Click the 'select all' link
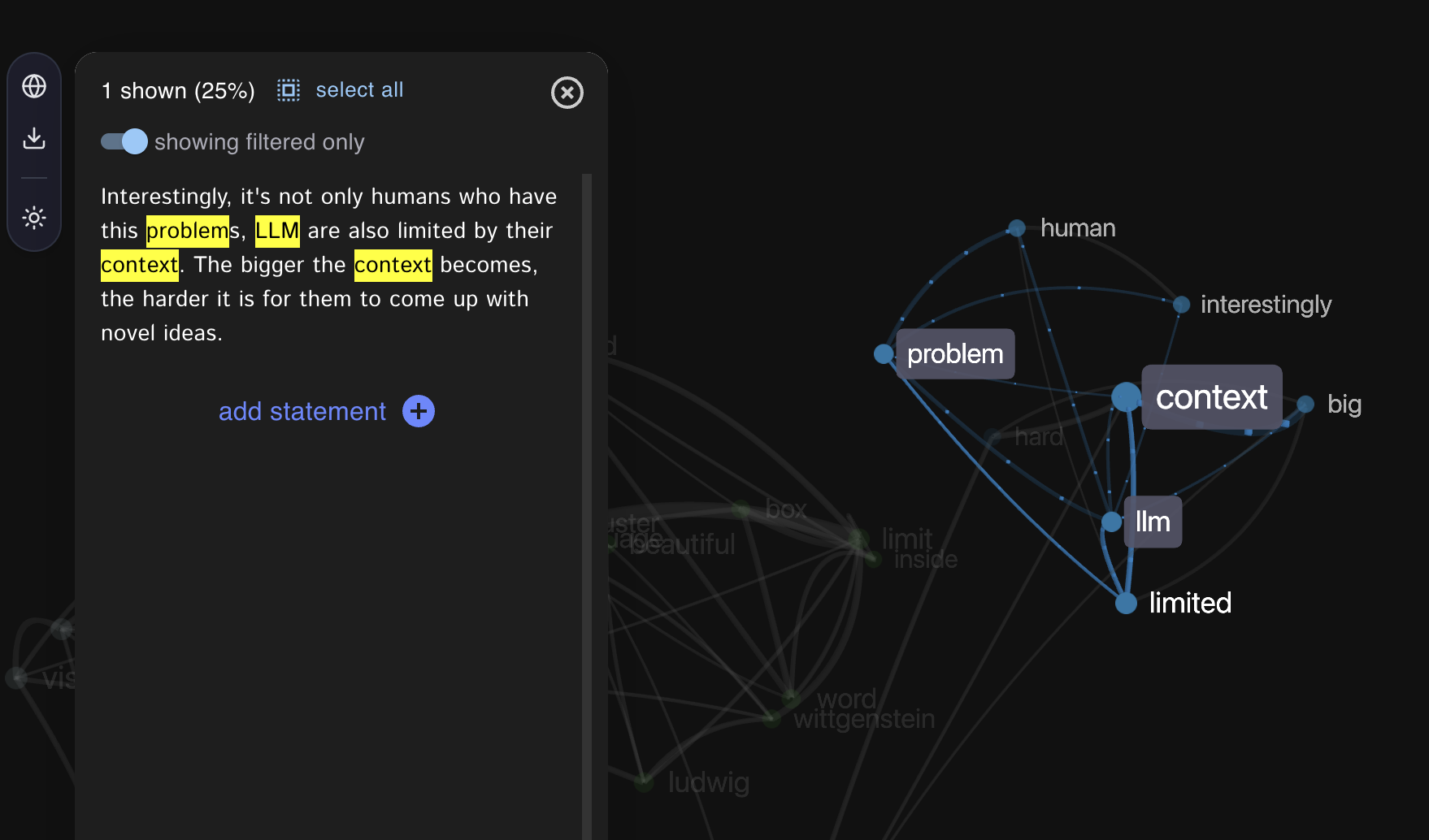Screen dimensions: 1429x840 click(359, 90)
